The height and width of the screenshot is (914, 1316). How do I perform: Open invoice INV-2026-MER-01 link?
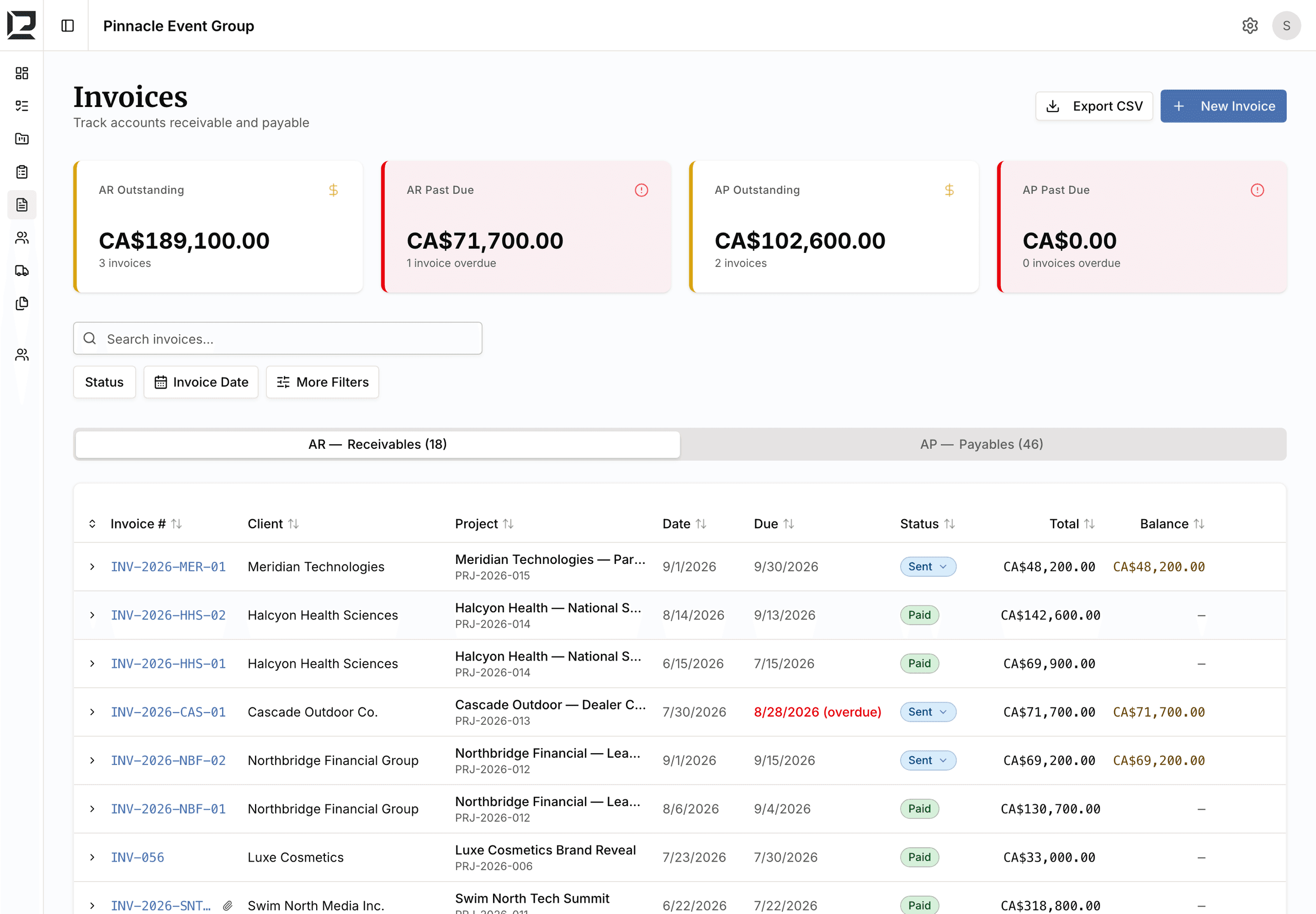coord(168,566)
